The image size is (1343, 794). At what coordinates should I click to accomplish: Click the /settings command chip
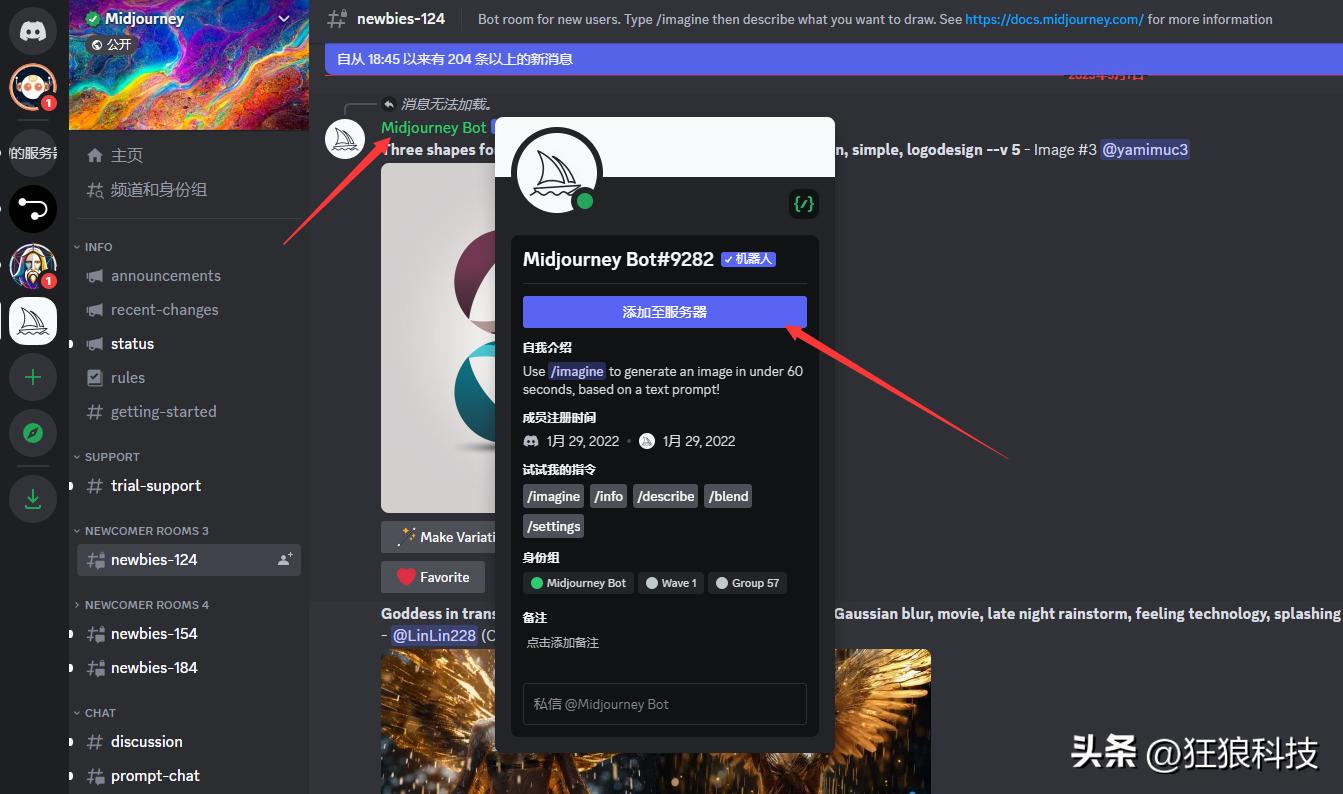click(x=553, y=526)
